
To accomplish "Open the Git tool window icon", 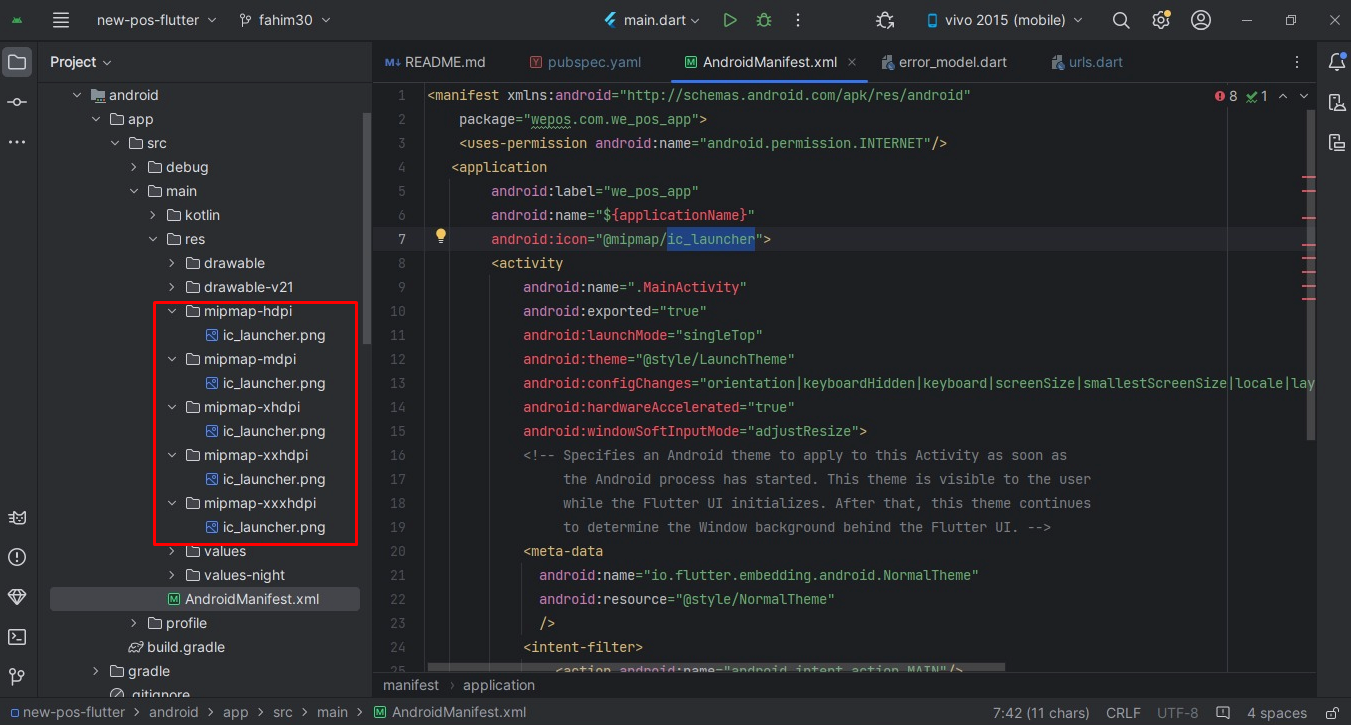I will [x=17, y=677].
